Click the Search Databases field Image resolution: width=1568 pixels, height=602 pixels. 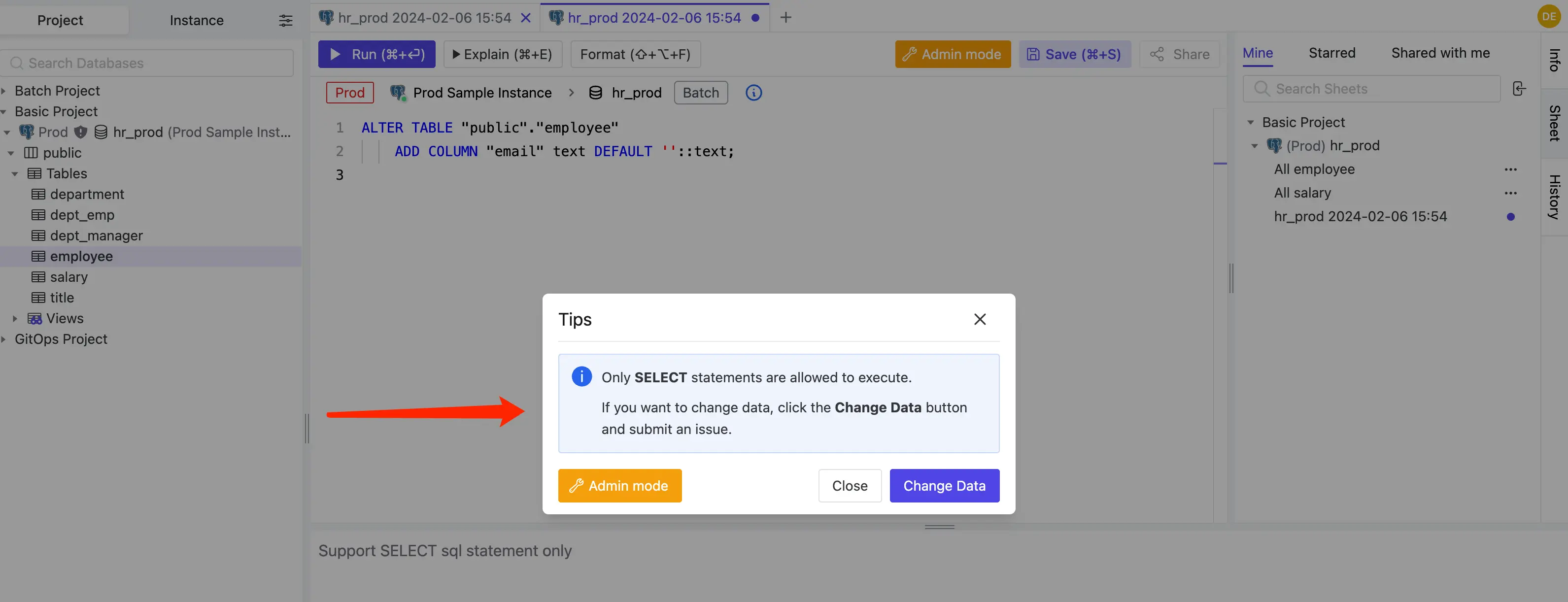pos(147,64)
